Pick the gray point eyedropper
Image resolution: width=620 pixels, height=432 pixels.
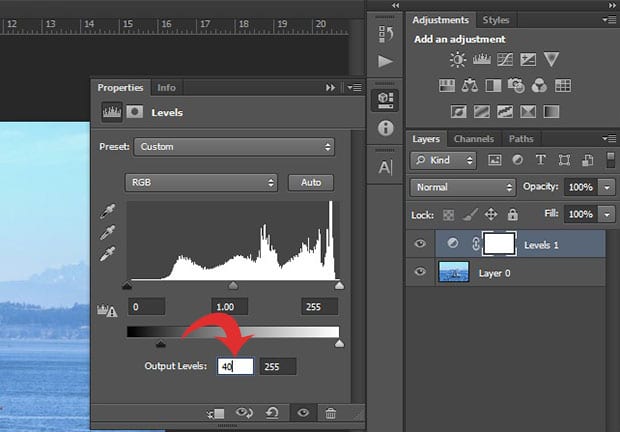pos(108,232)
